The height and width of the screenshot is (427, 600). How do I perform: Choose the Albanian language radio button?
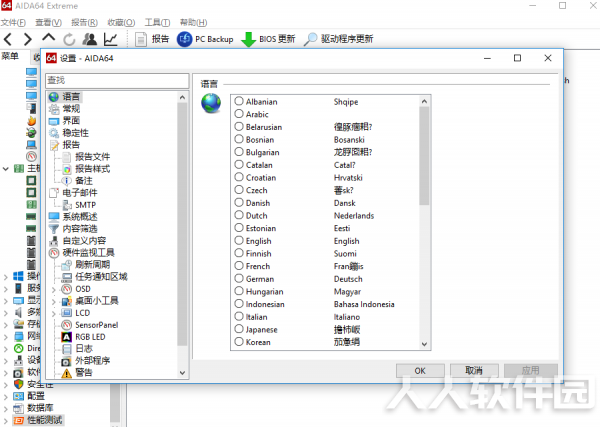[x=239, y=101]
